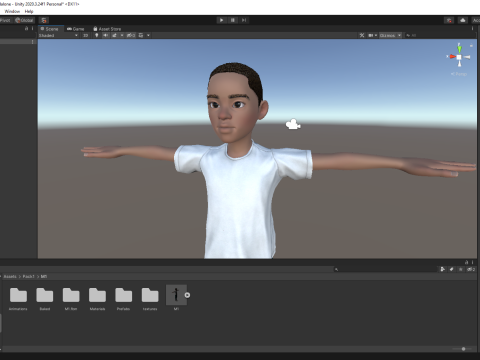Start Play mode with the Play button
480x360 pixels.
point(221,20)
